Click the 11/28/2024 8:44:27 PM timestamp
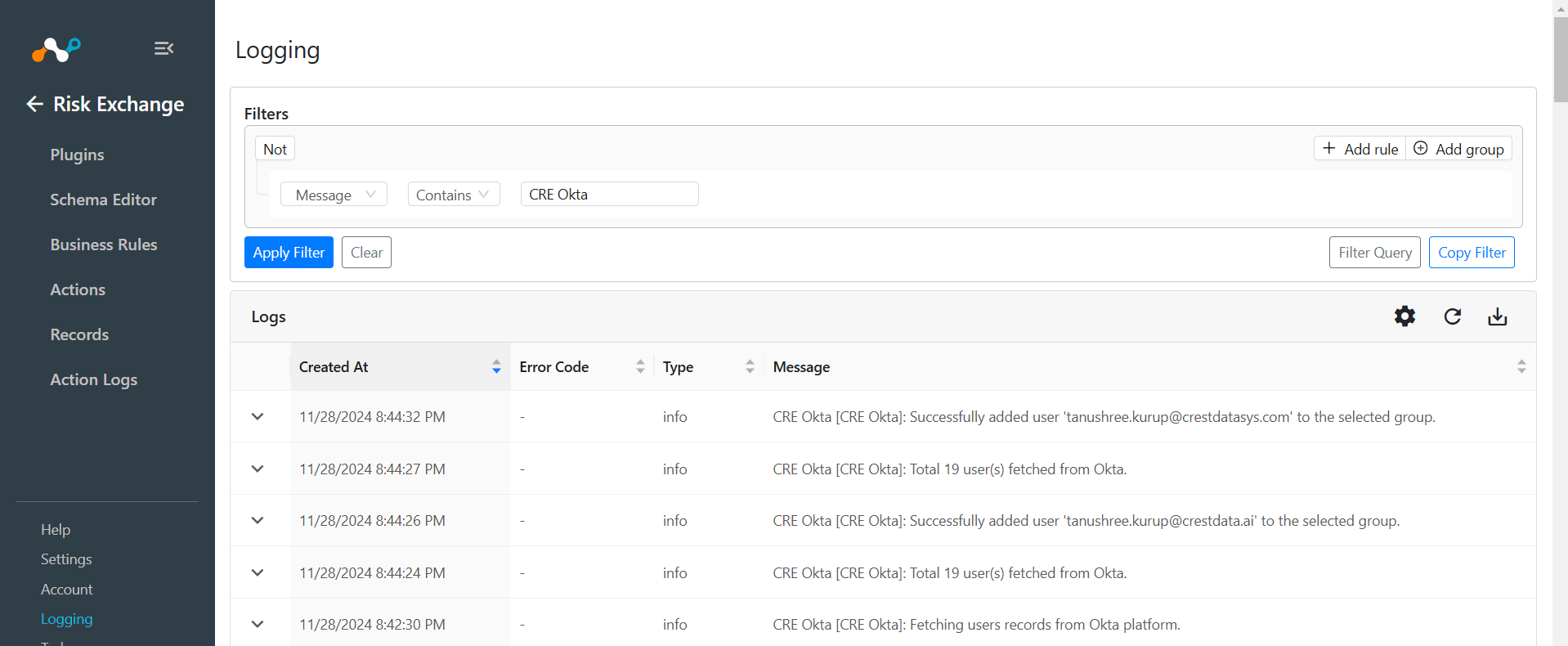Viewport: 1568px width, 646px height. point(372,469)
